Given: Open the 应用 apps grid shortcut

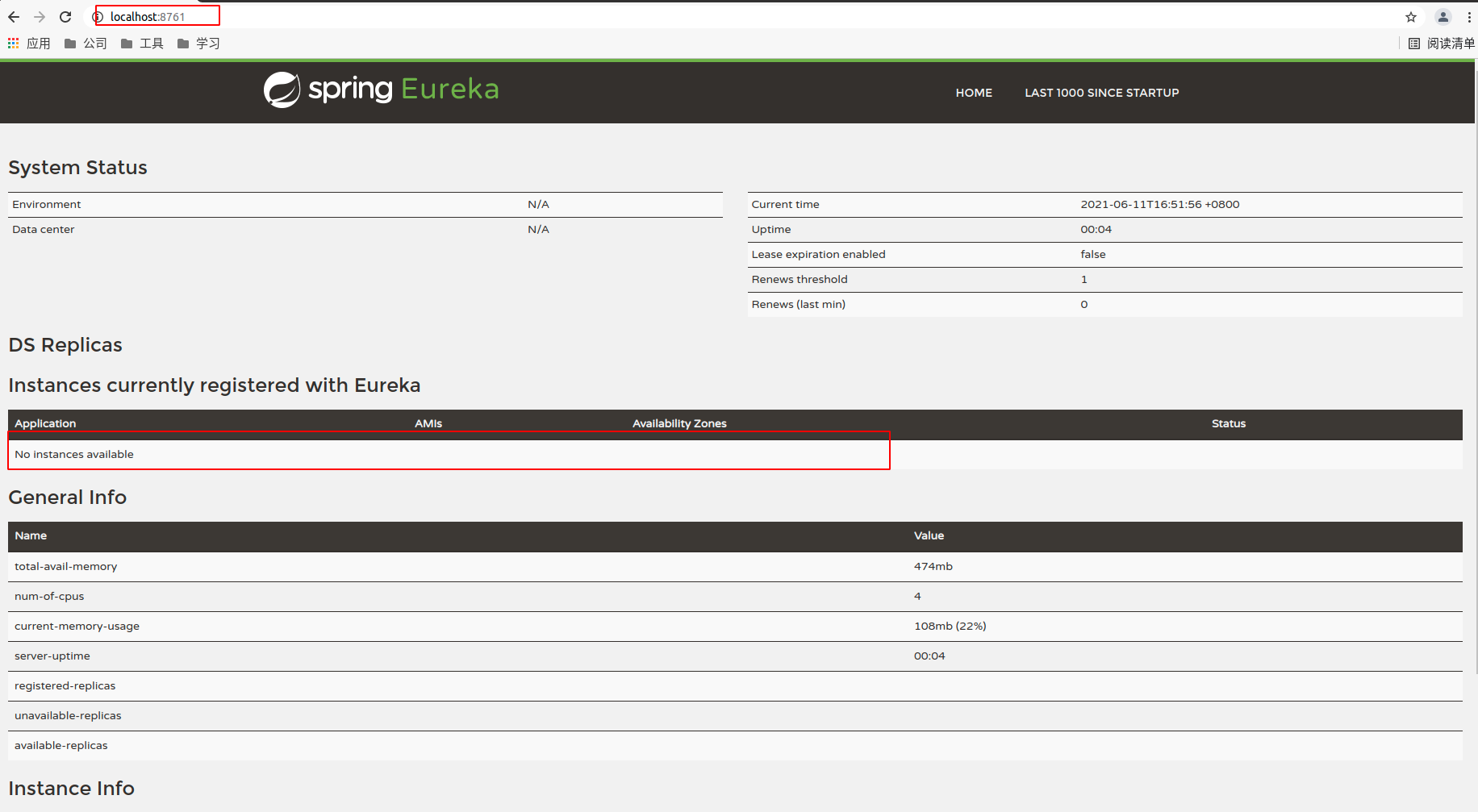Looking at the screenshot, I should coord(29,44).
